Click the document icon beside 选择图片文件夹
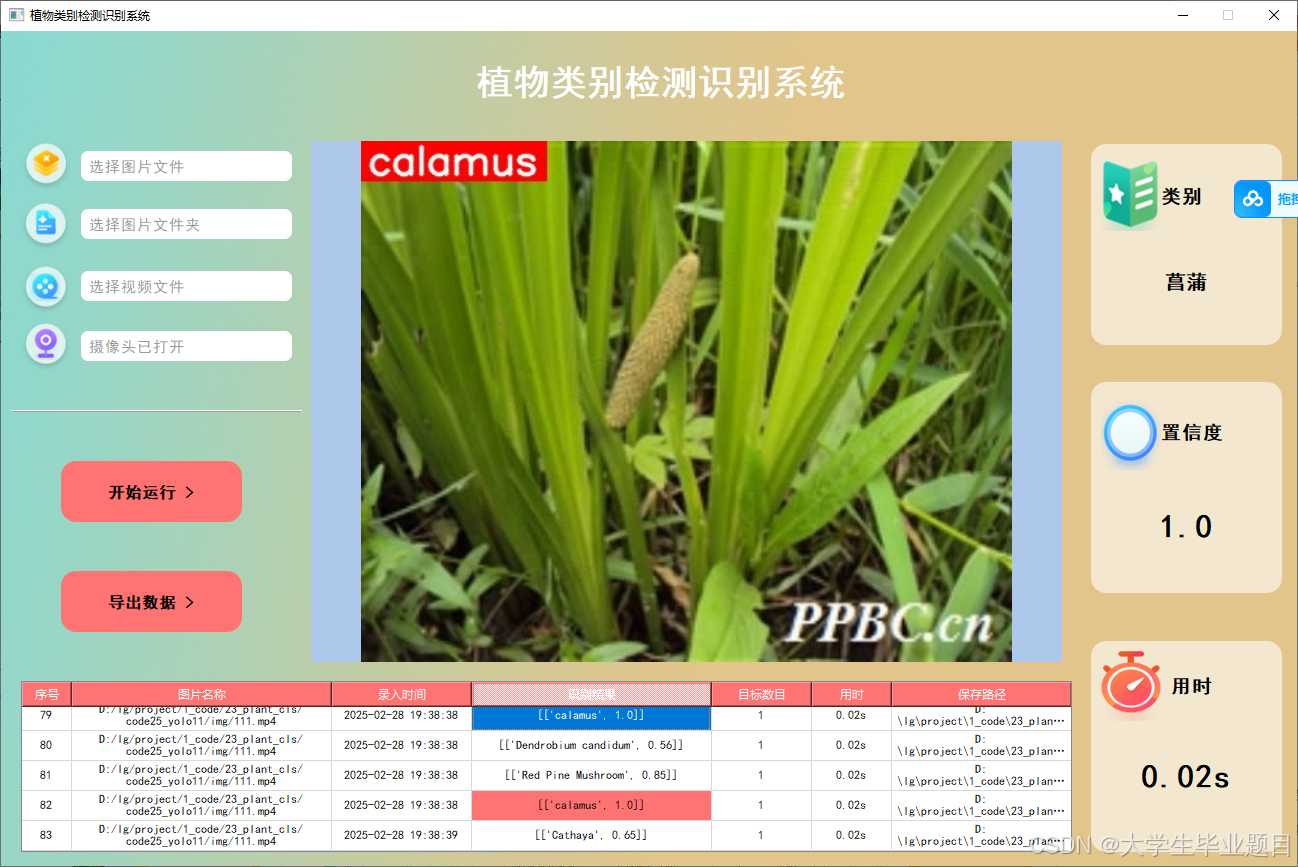This screenshot has width=1298, height=867. pos(46,223)
